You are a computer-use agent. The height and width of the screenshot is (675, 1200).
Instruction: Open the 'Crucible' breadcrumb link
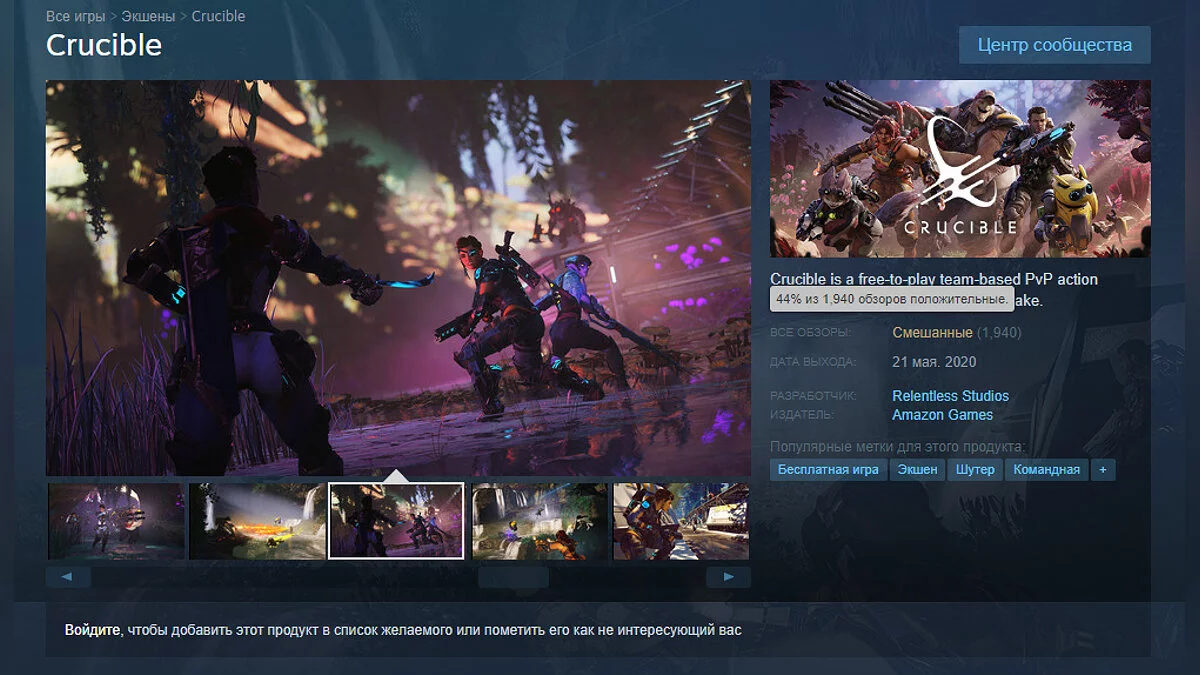click(x=218, y=16)
